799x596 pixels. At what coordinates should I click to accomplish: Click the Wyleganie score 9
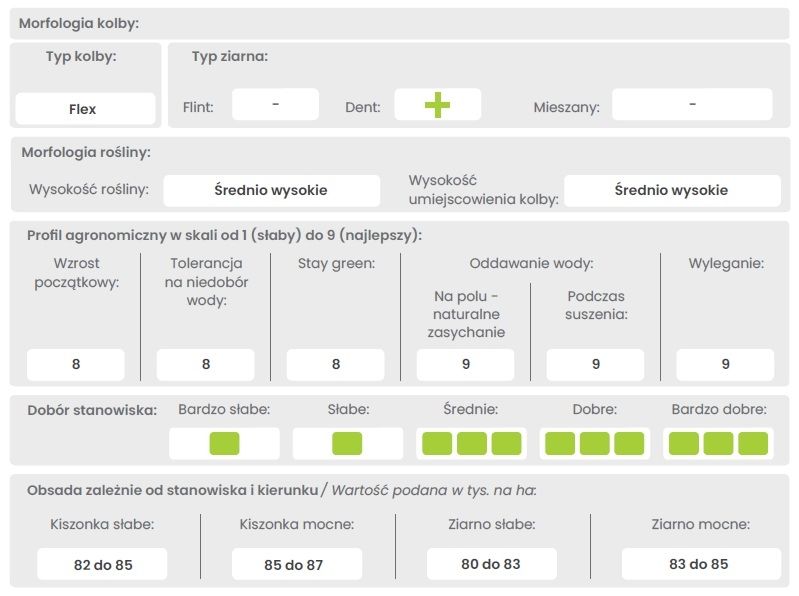tap(725, 364)
